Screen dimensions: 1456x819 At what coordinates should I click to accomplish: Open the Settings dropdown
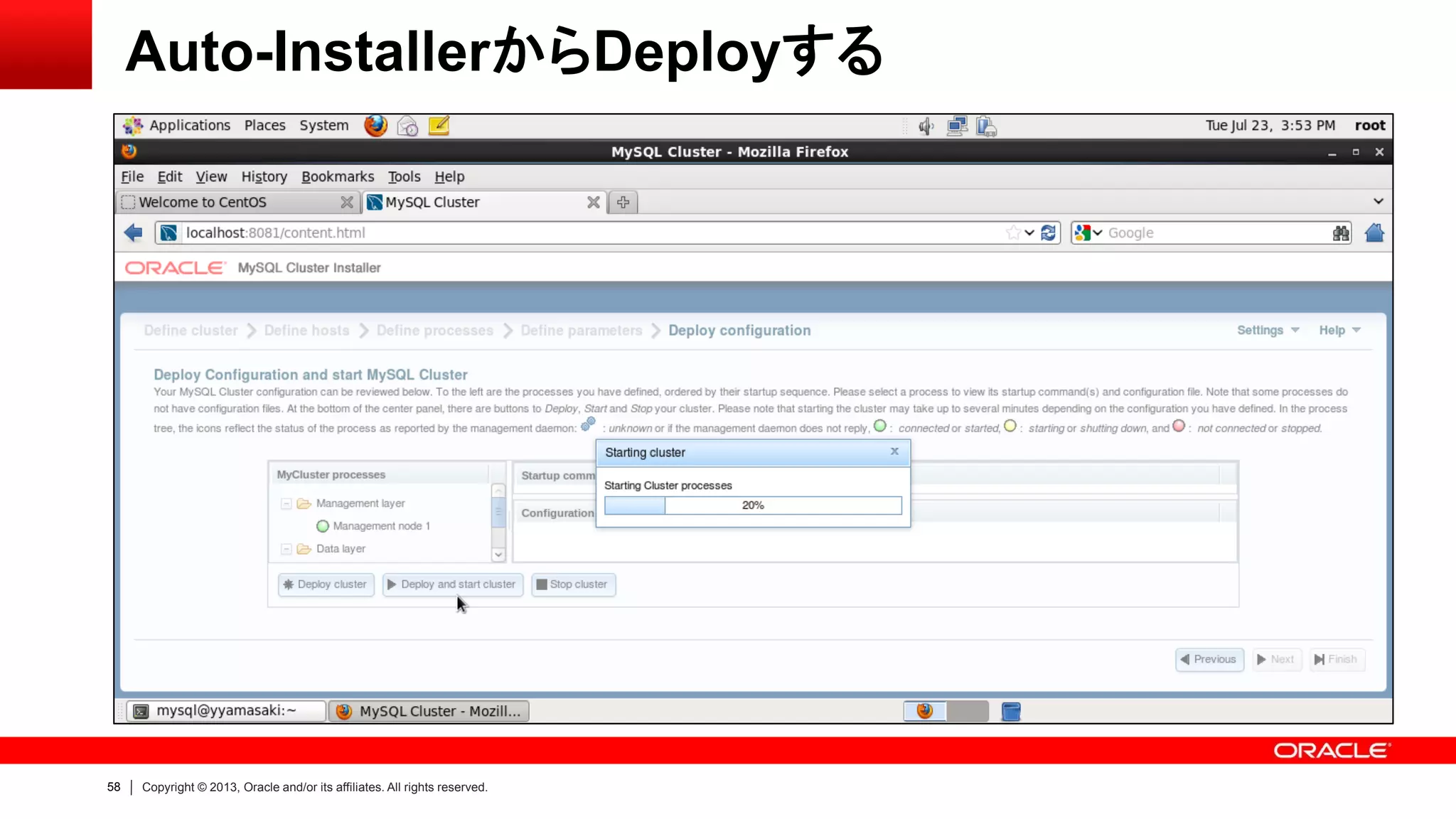click(1268, 330)
